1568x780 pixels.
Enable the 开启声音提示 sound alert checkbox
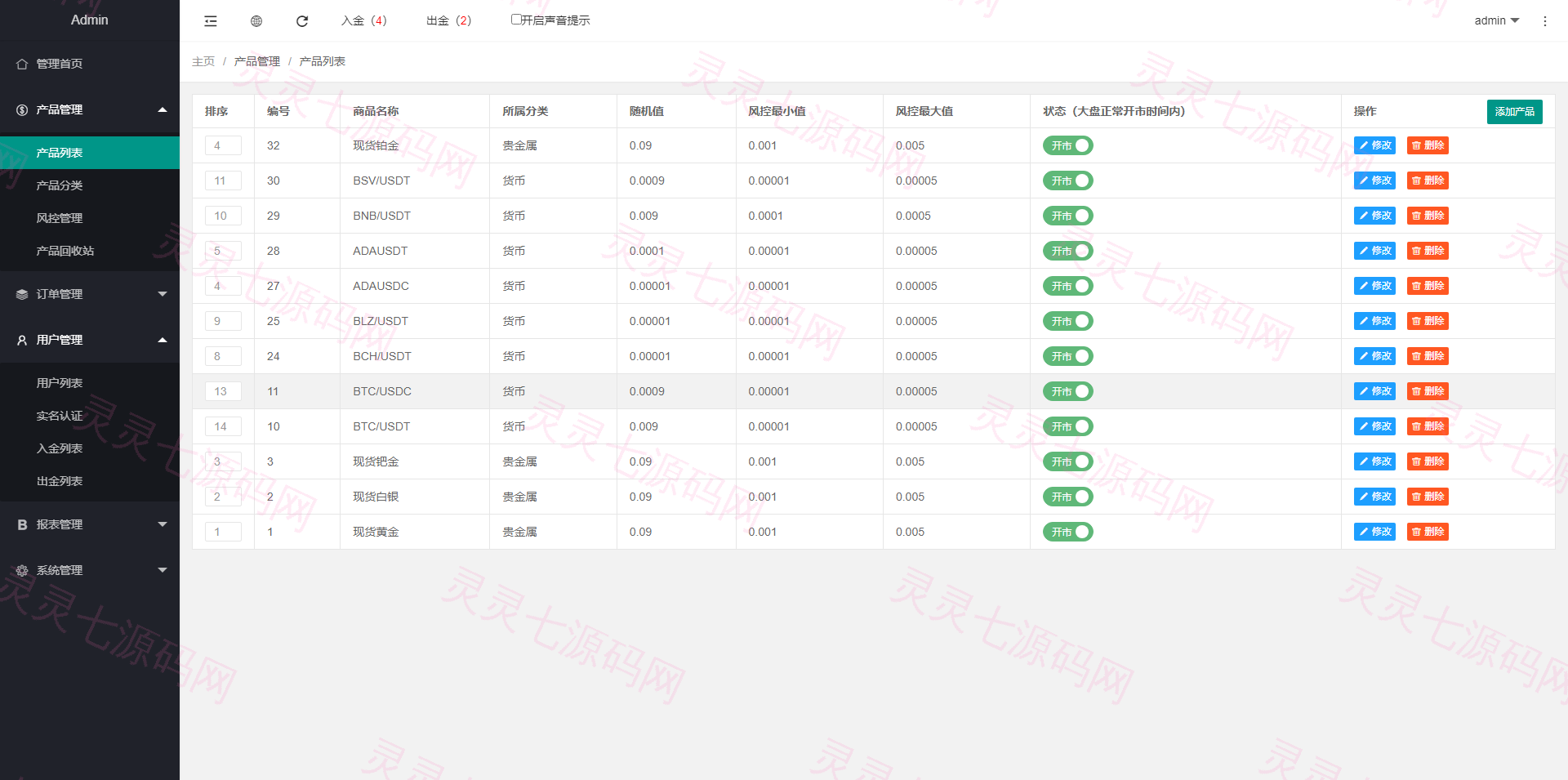point(516,20)
